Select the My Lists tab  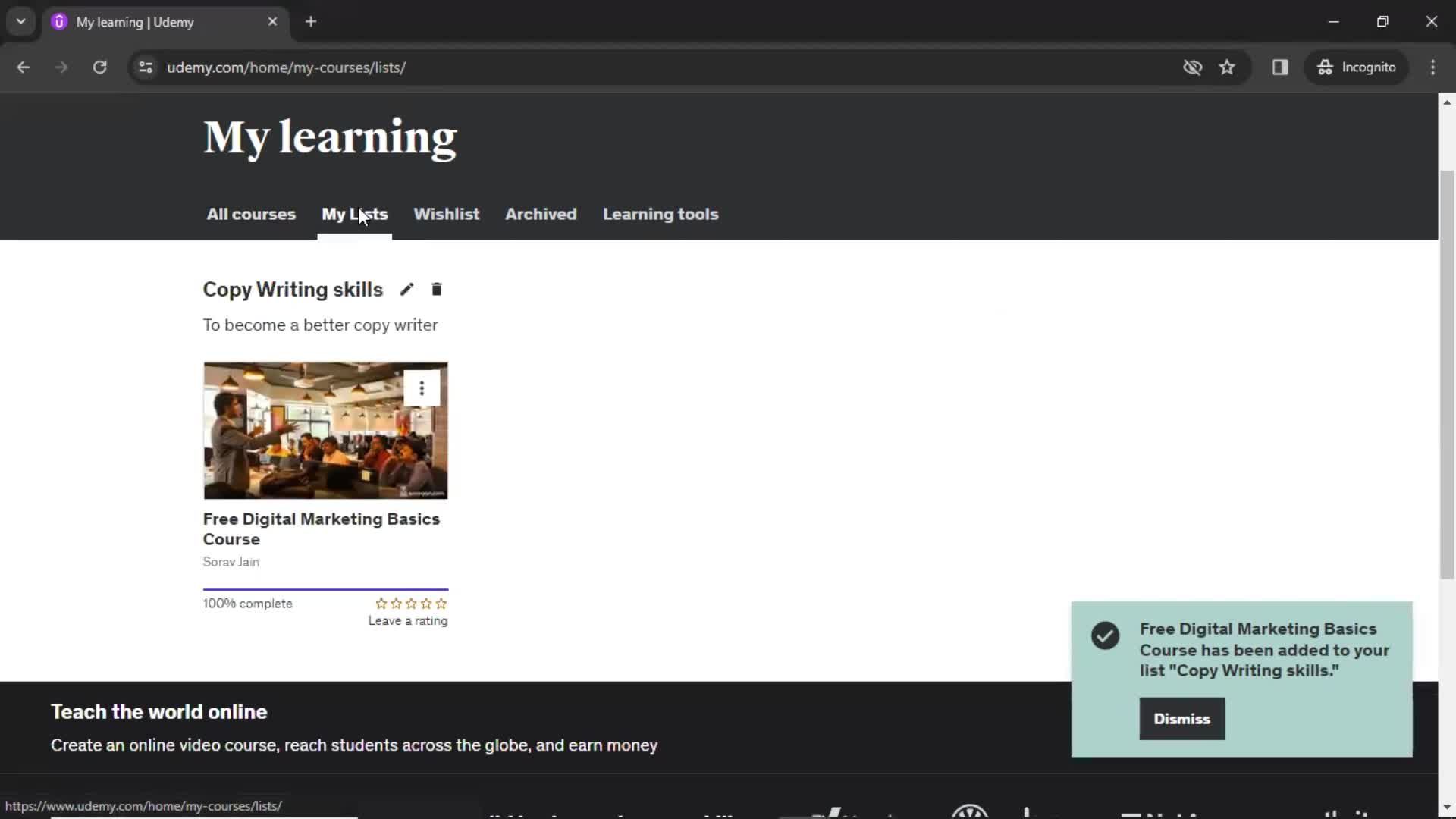point(354,213)
